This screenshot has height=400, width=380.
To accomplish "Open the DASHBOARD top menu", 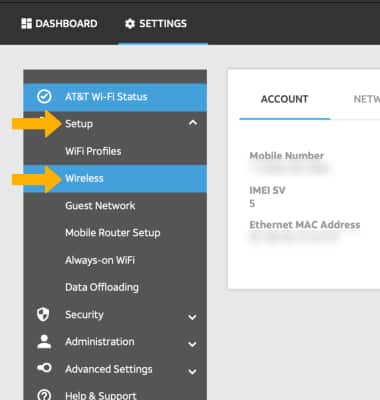I will coord(59,24).
